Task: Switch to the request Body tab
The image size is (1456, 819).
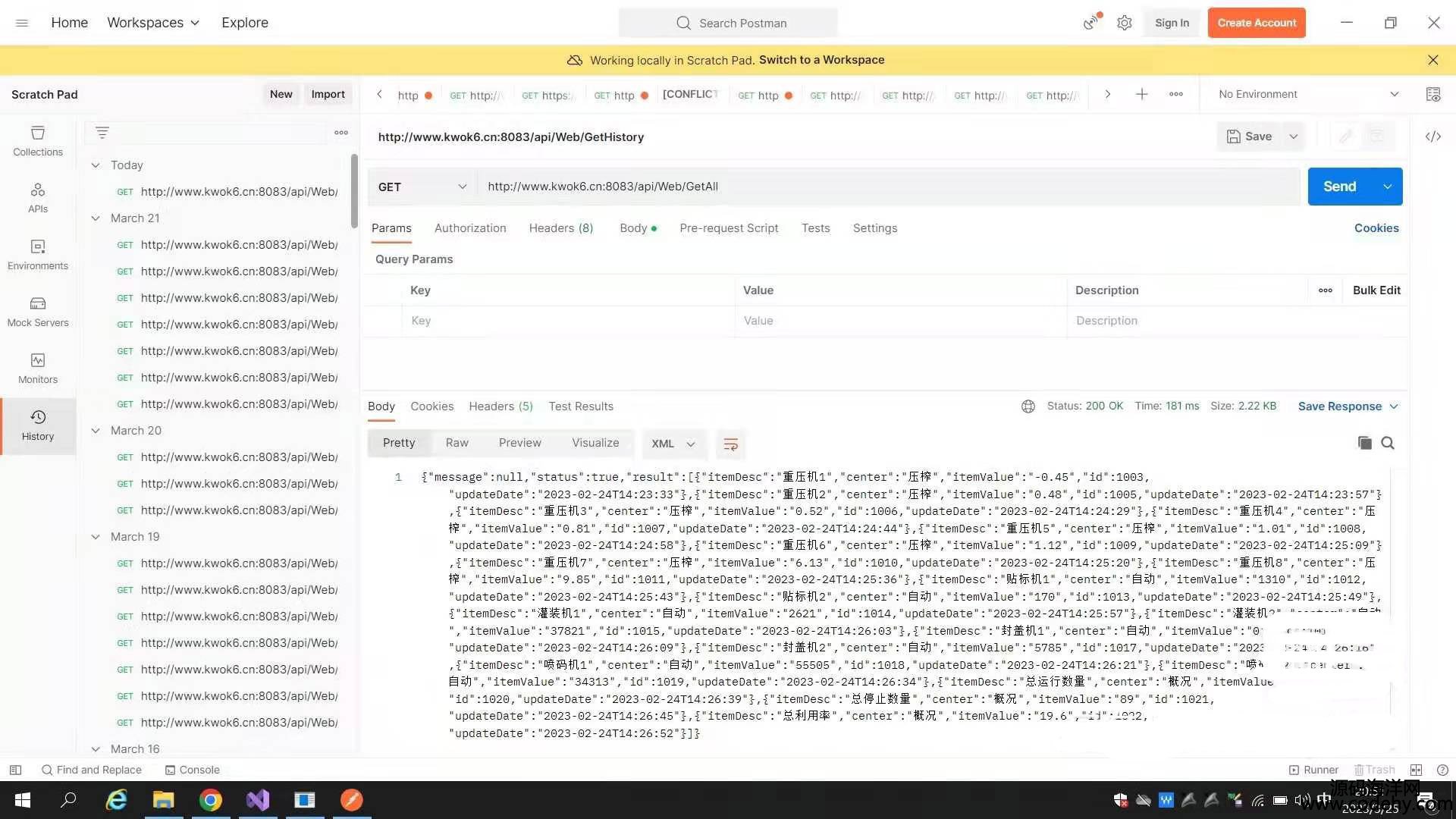Action: tap(638, 228)
